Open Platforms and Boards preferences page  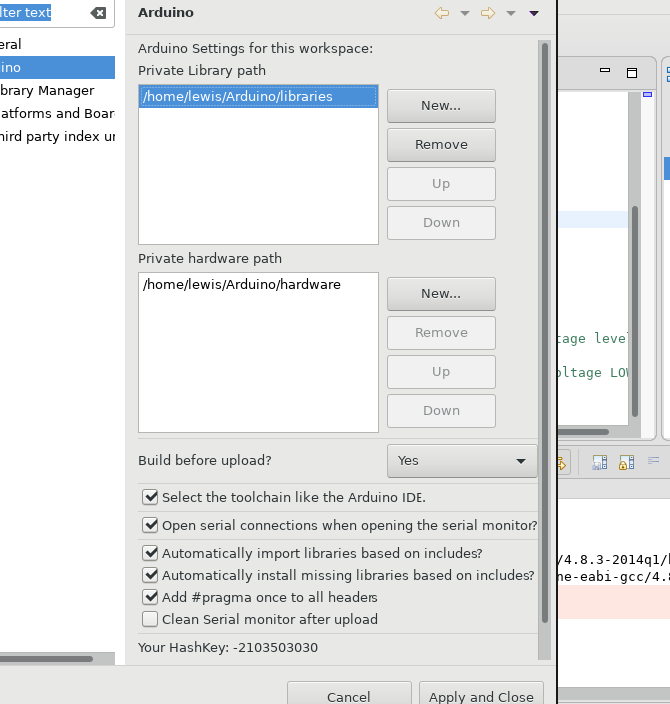coord(55,113)
